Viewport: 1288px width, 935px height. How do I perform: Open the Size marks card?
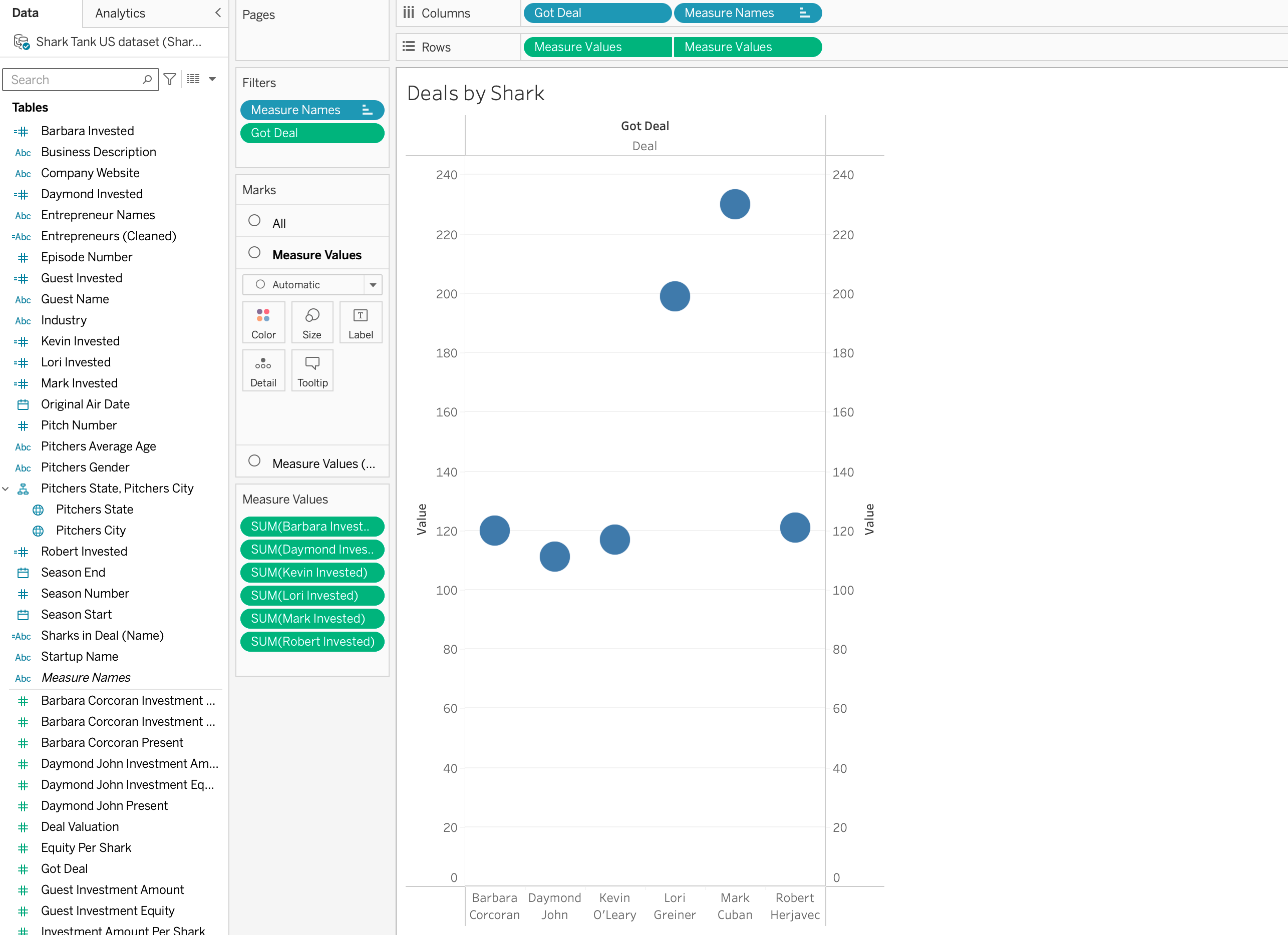(312, 322)
